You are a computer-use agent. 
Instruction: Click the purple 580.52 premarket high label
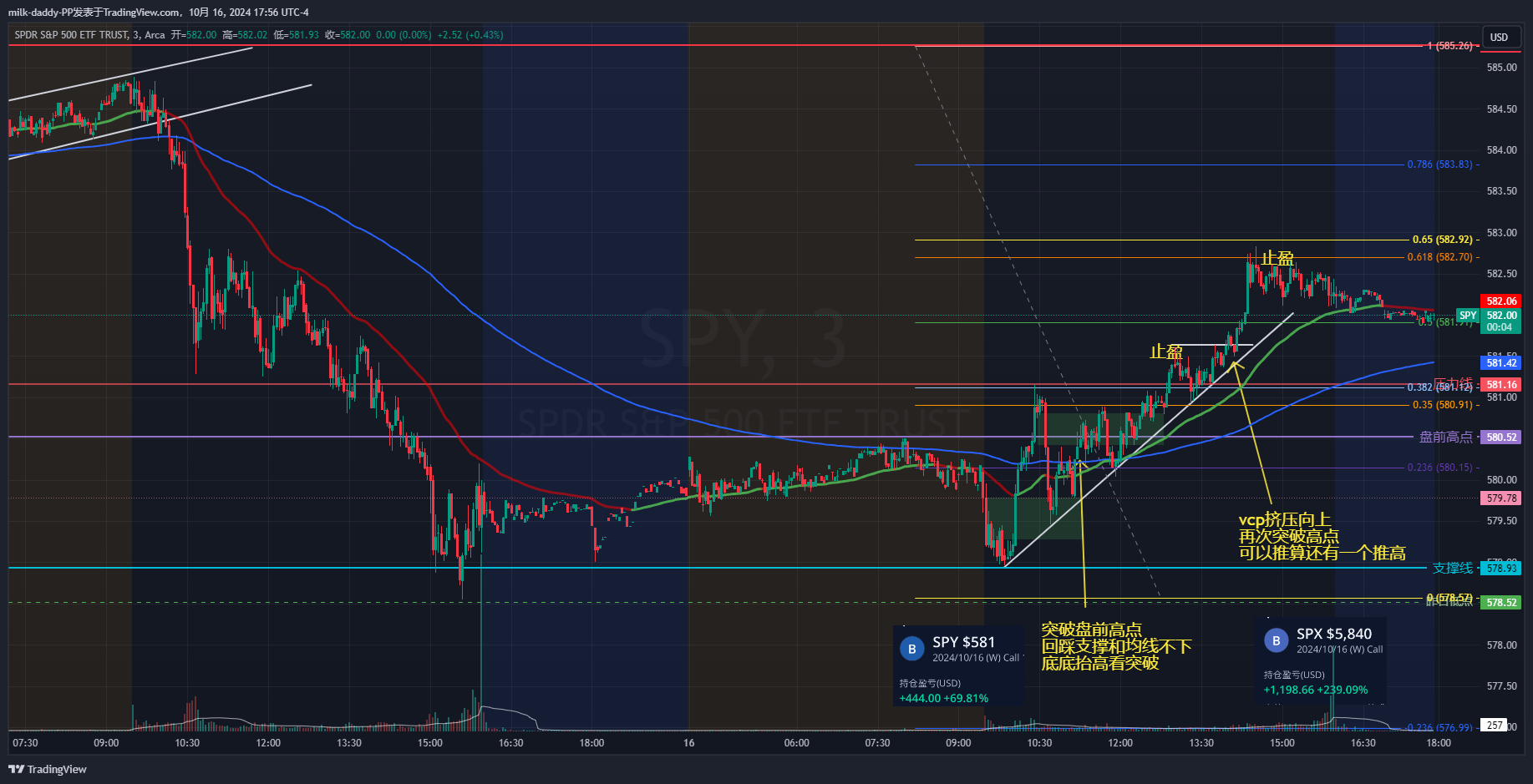click(1500, 437)
